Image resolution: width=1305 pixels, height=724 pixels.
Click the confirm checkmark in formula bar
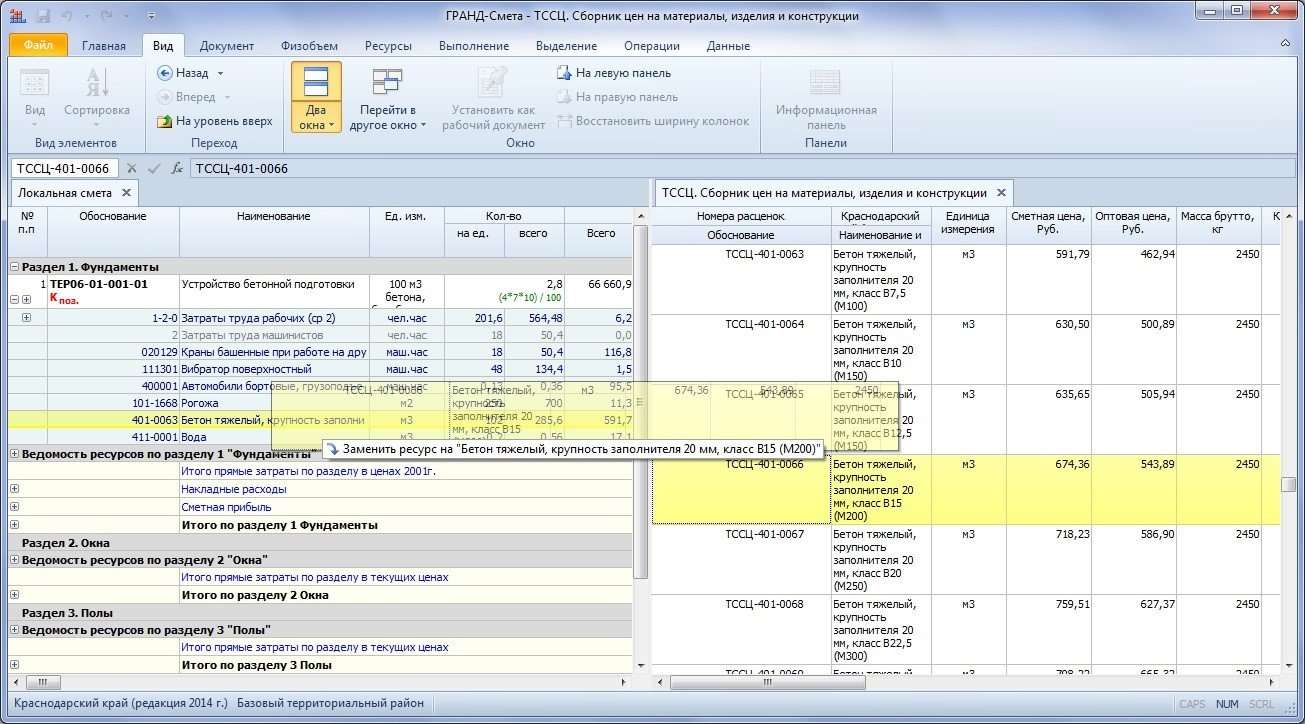tap(154, 168)
